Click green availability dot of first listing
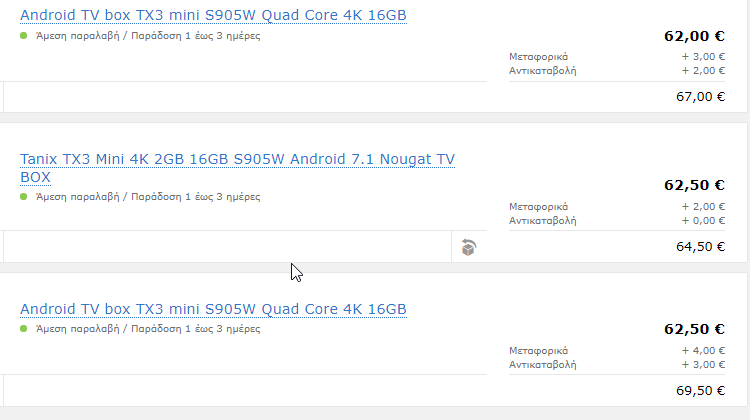750x420 pixels. [x=24, y=36]
